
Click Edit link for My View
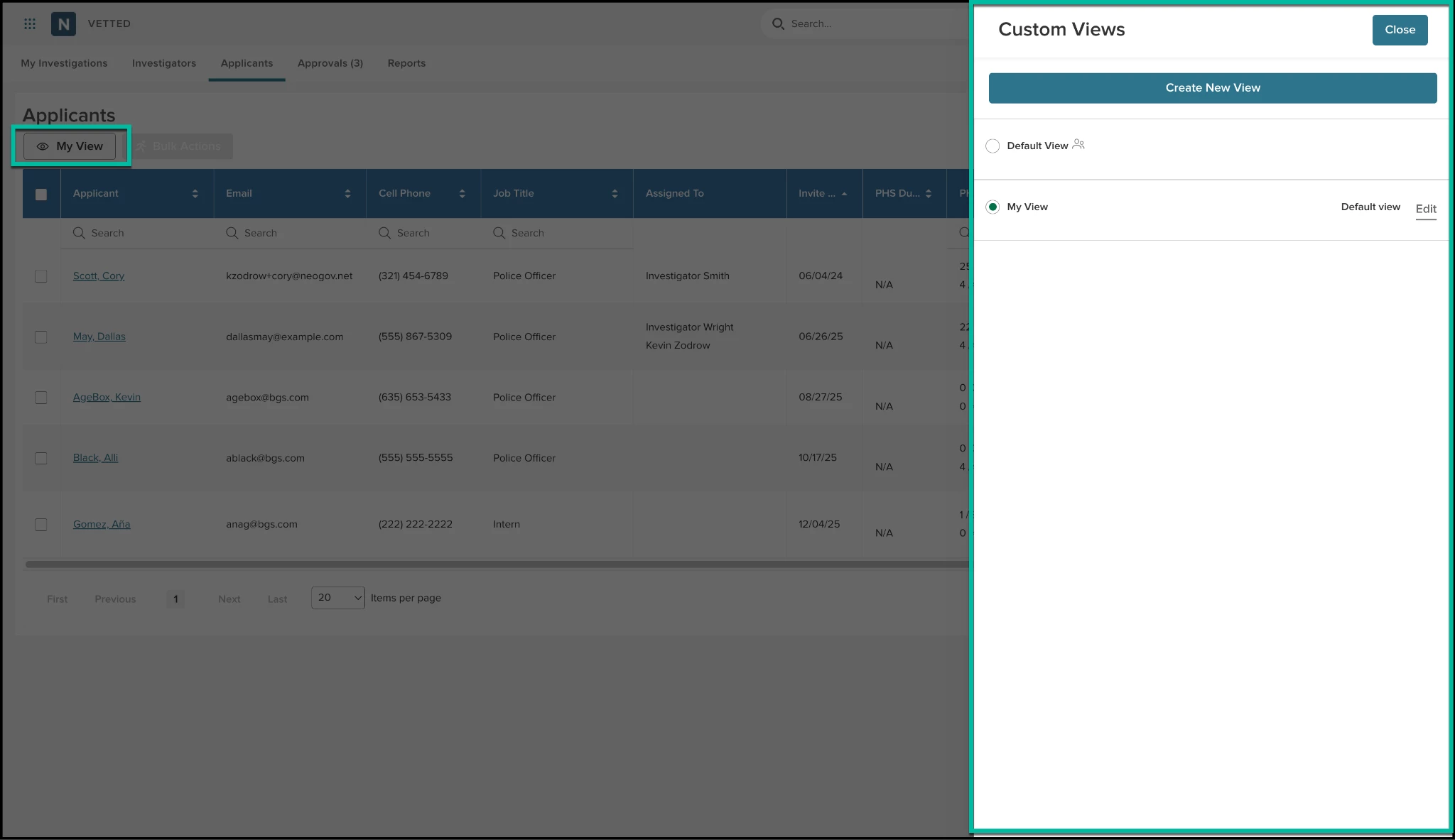coord(1425,209)
